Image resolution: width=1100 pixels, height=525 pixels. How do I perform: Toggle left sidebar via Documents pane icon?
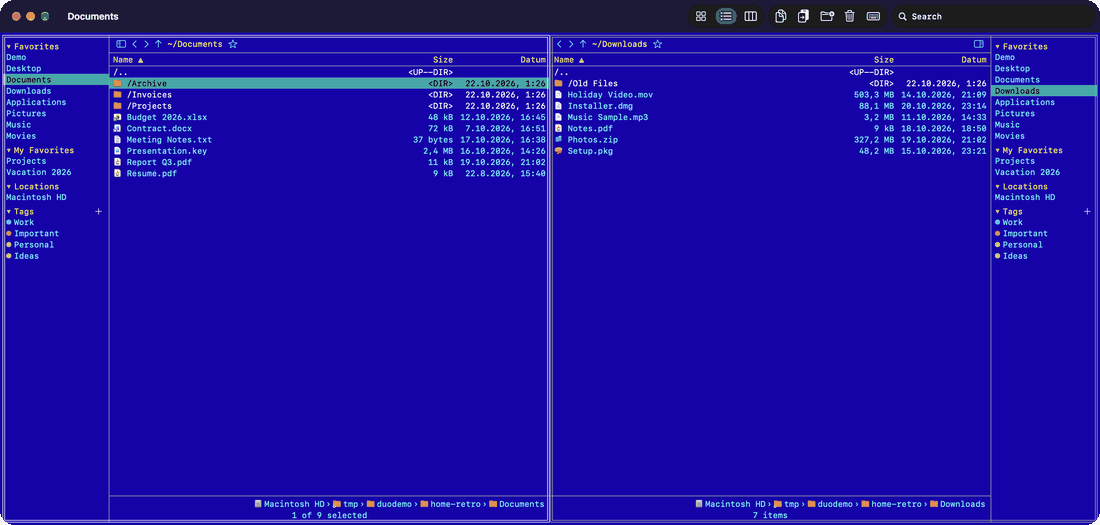(121, 44)
